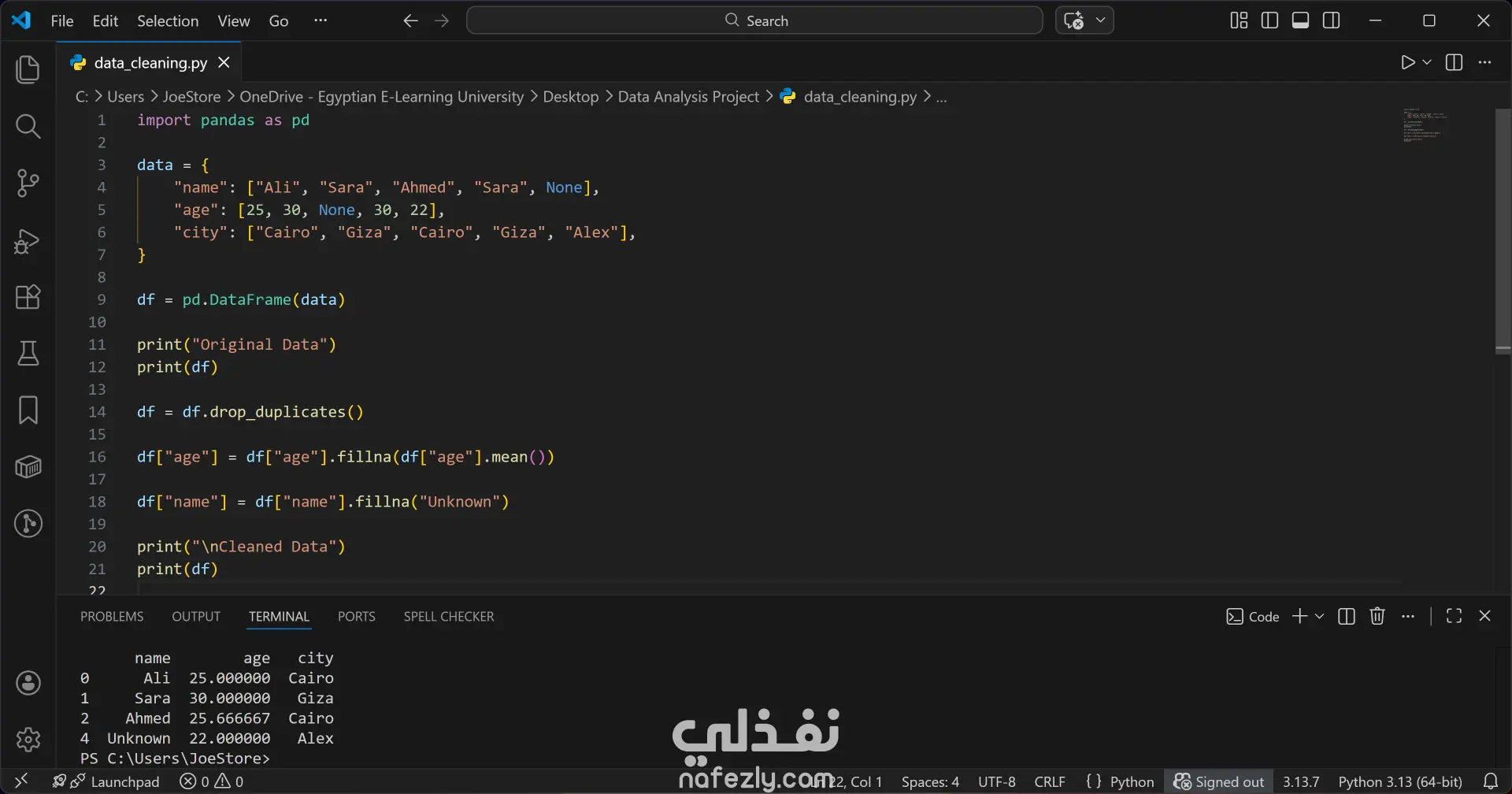Open editor More Actions ellipsis
The image size is (1512, 794).
[1485, 62]
